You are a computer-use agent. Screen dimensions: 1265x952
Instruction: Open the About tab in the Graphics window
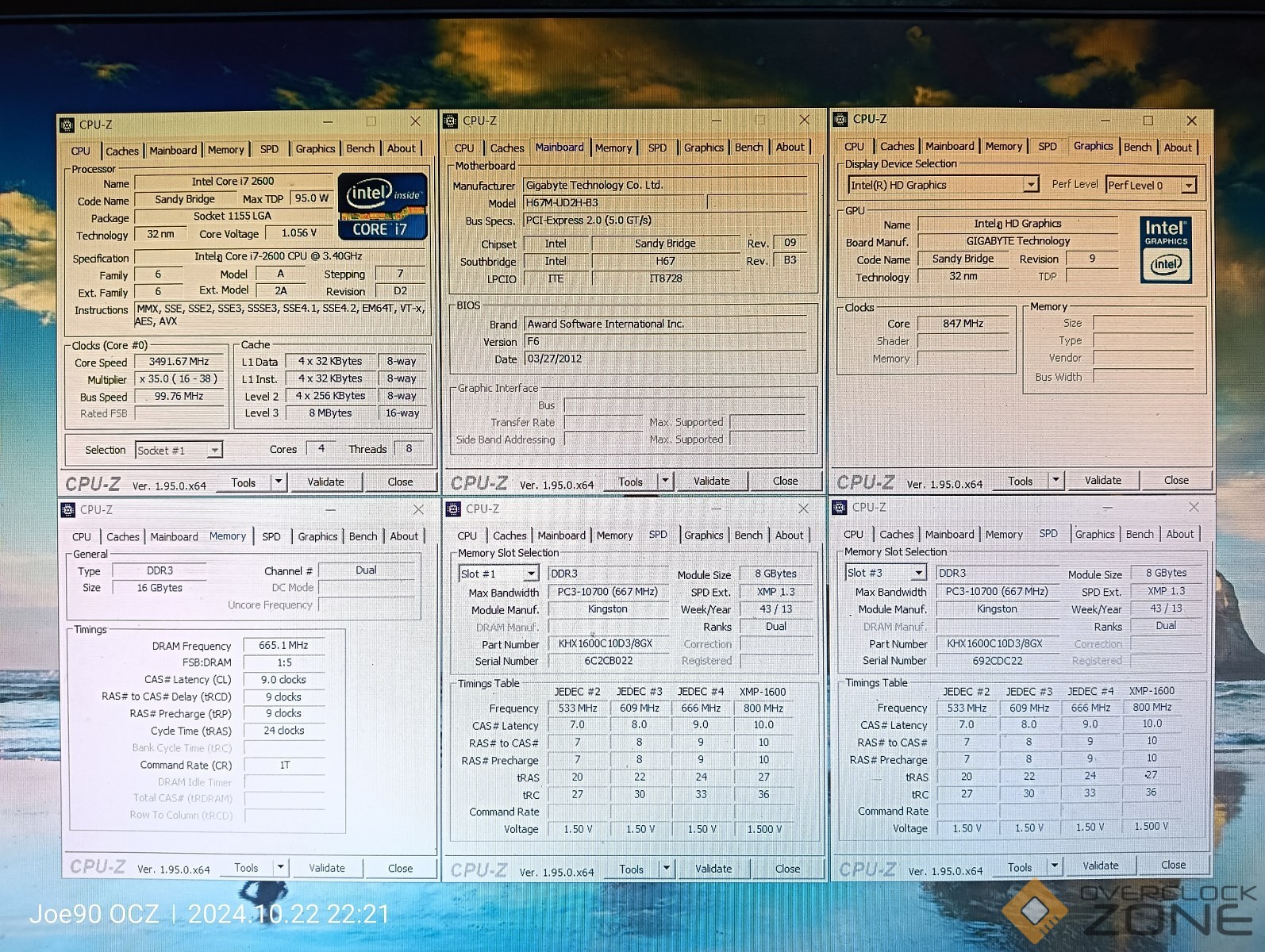tap(1177, 148)
